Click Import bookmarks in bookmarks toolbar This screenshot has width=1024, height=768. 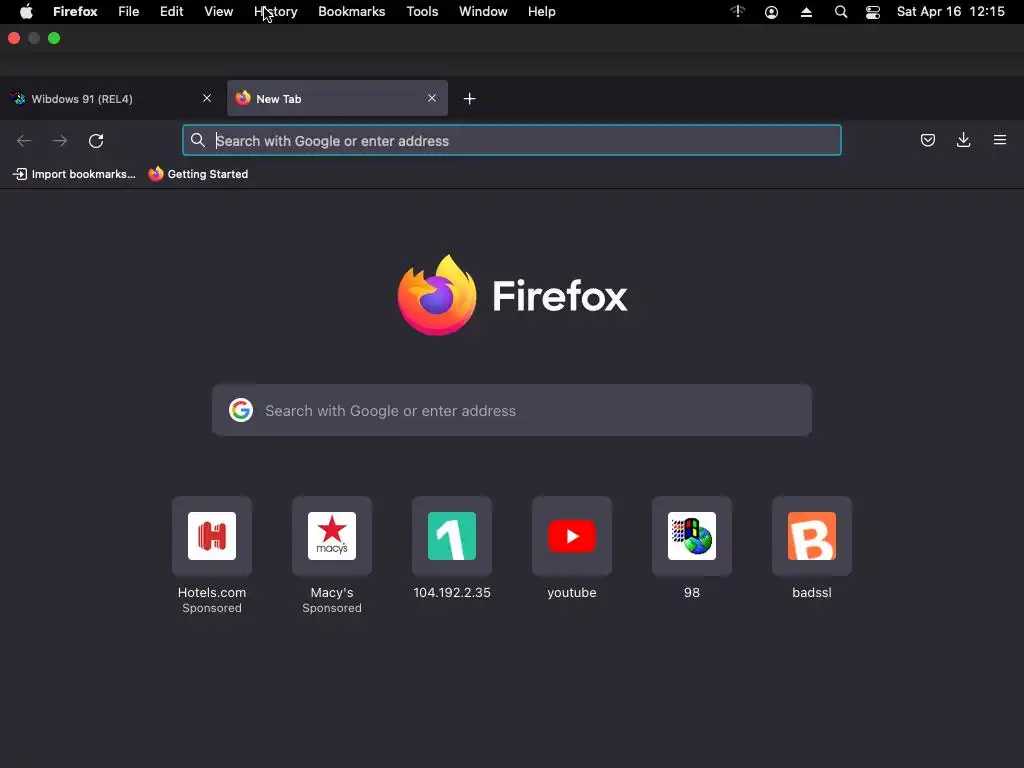(x=74, y=174)
